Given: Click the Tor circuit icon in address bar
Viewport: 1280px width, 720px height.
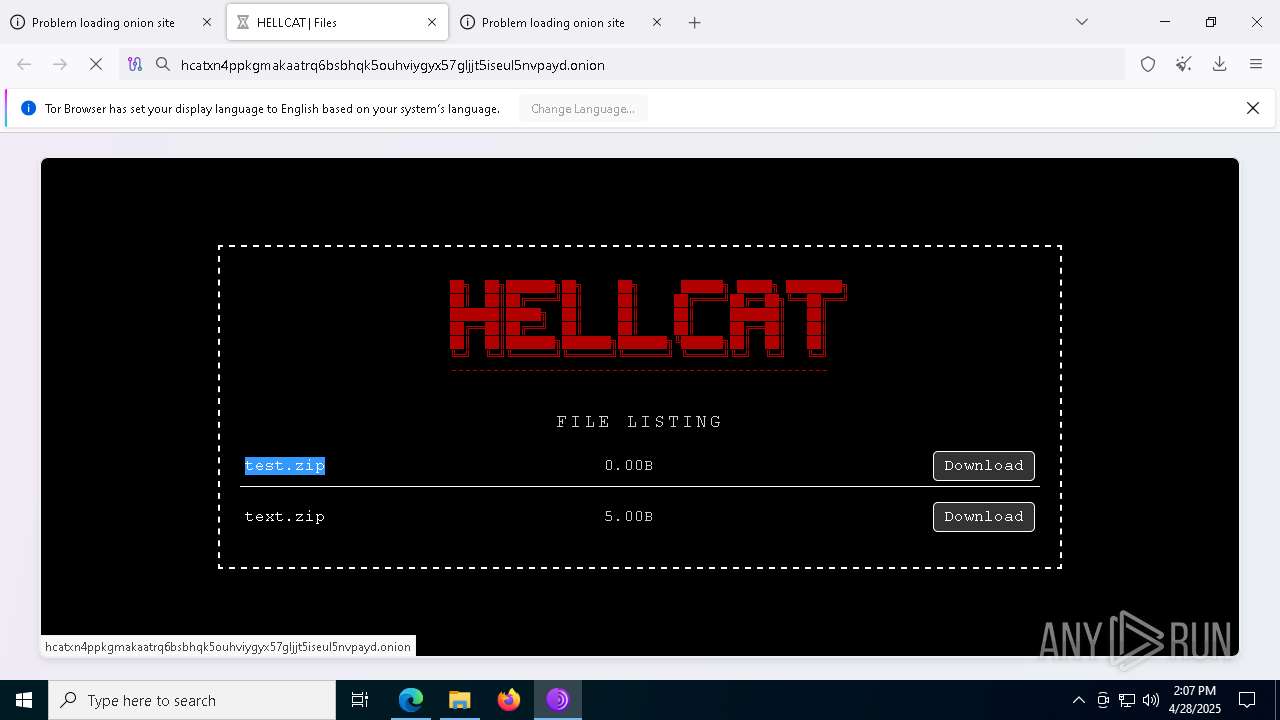Looking at the screenshot, I should pos(135,65).
